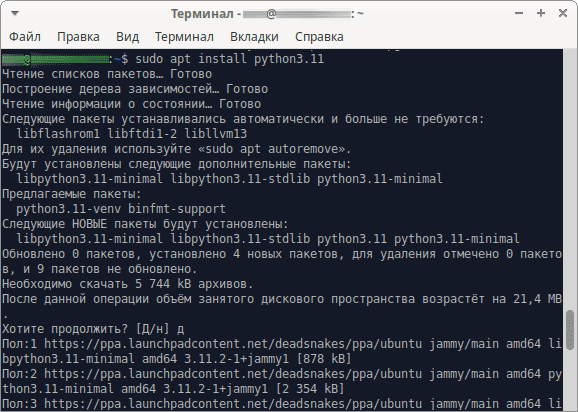The image size is (578, 412).
Task: Close the terminal window
Action: 563,13
